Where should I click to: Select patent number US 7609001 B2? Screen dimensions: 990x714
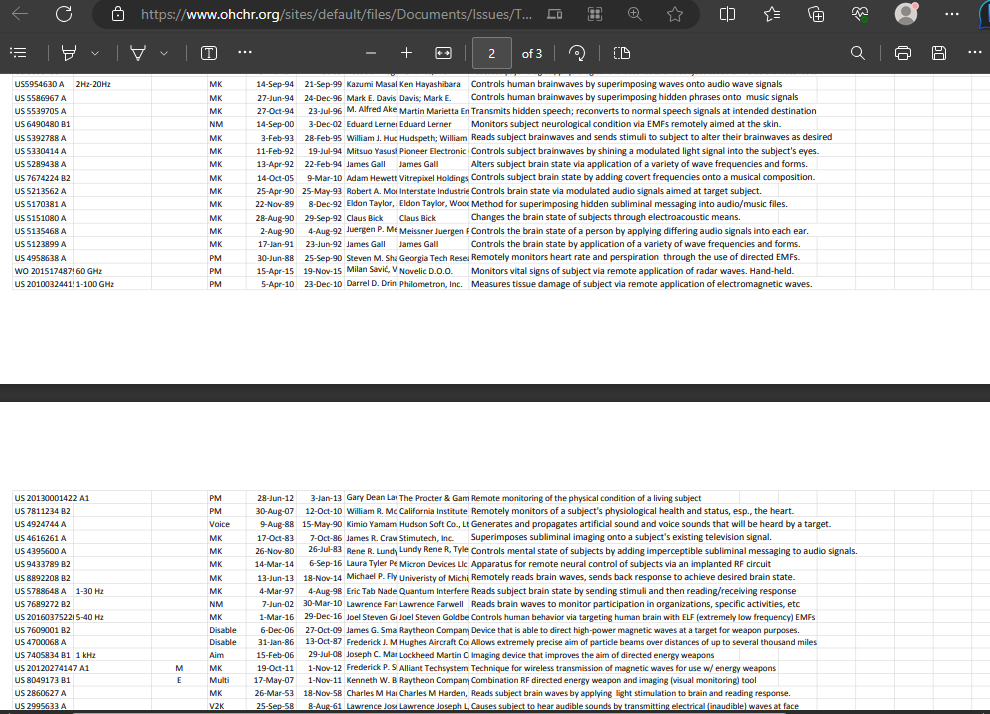42,630
